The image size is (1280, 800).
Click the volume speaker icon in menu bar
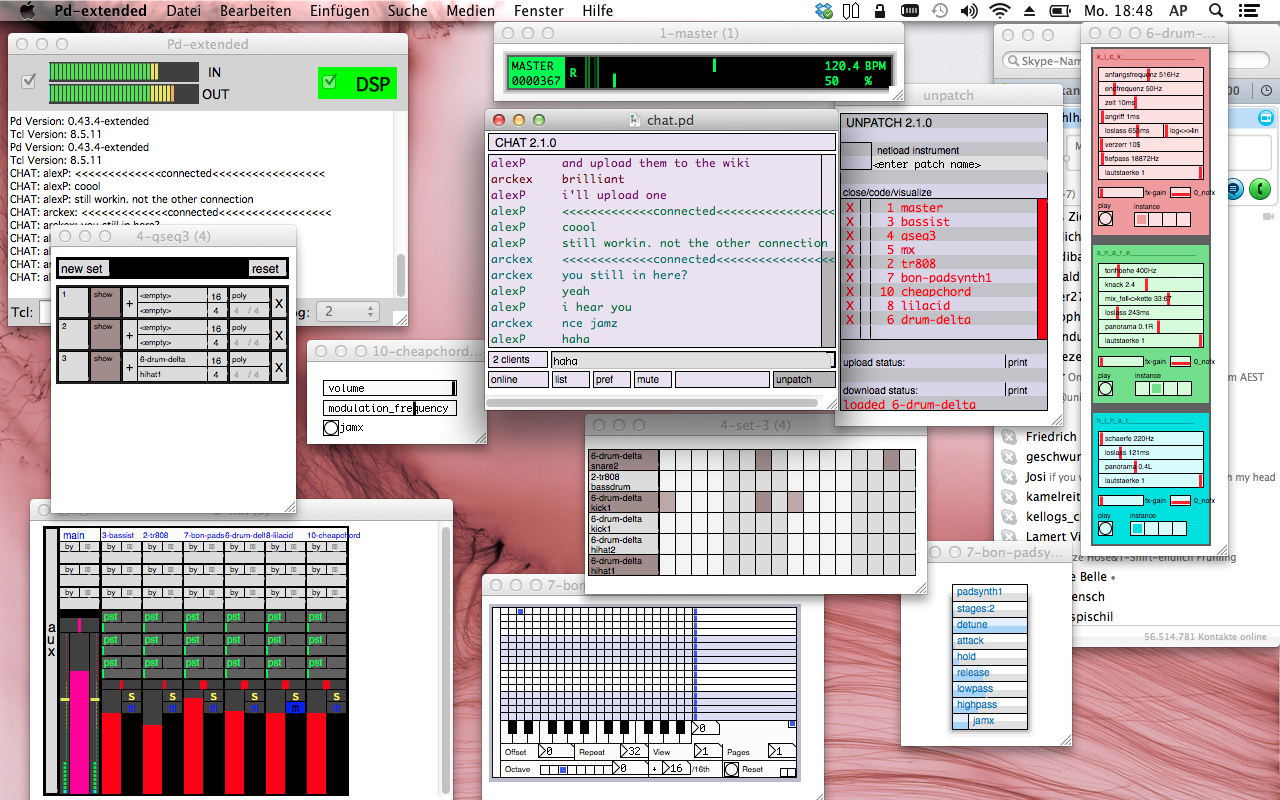[969, 11]
